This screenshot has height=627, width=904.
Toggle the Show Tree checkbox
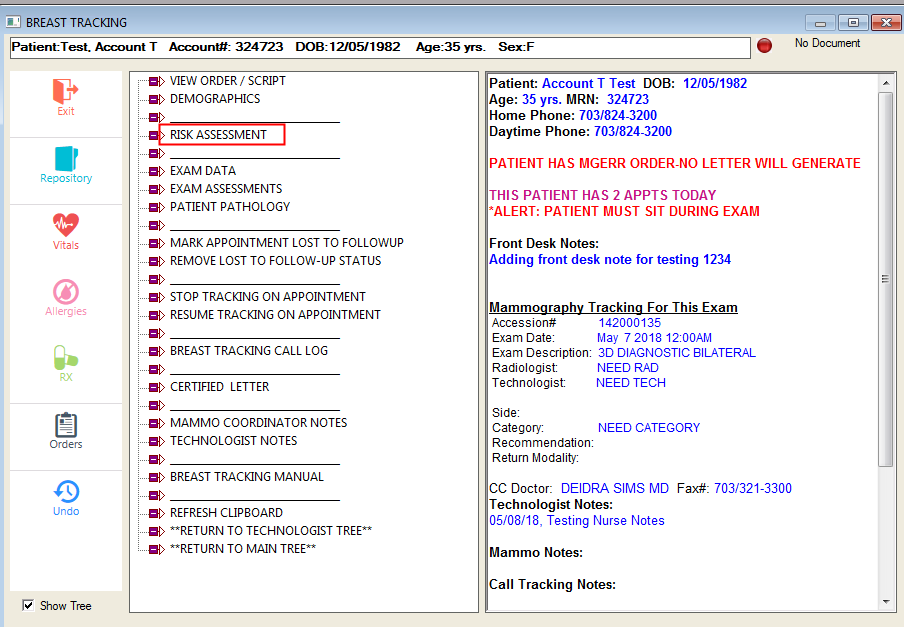tap(28, 605)
